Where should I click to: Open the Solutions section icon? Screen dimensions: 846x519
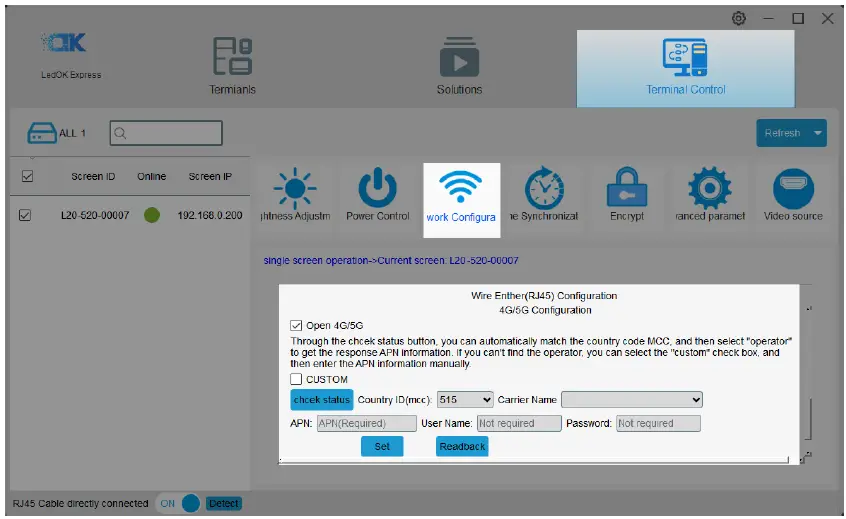[x=459, y=56]
